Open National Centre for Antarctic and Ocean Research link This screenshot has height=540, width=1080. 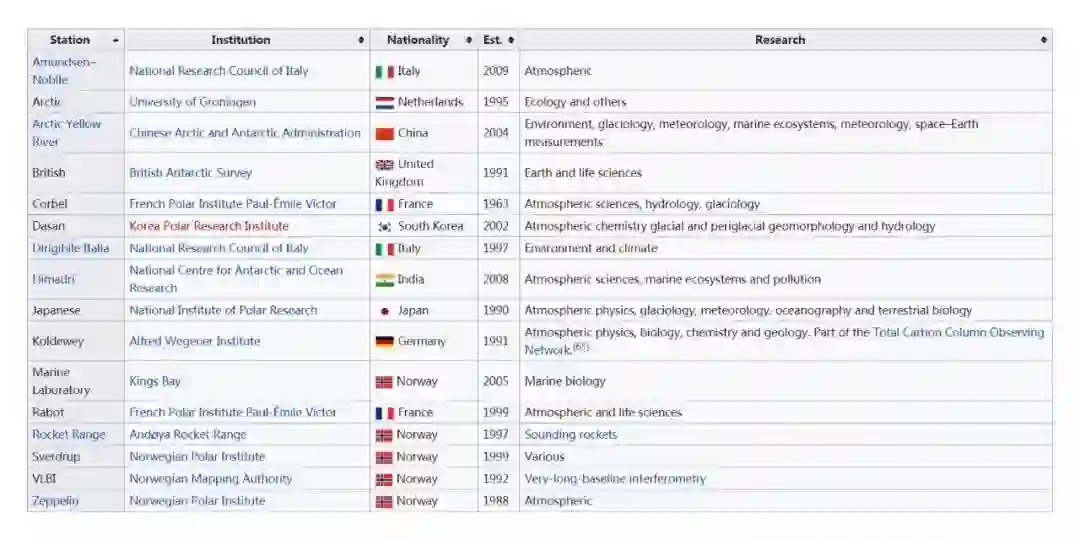(x=236, y=279)
